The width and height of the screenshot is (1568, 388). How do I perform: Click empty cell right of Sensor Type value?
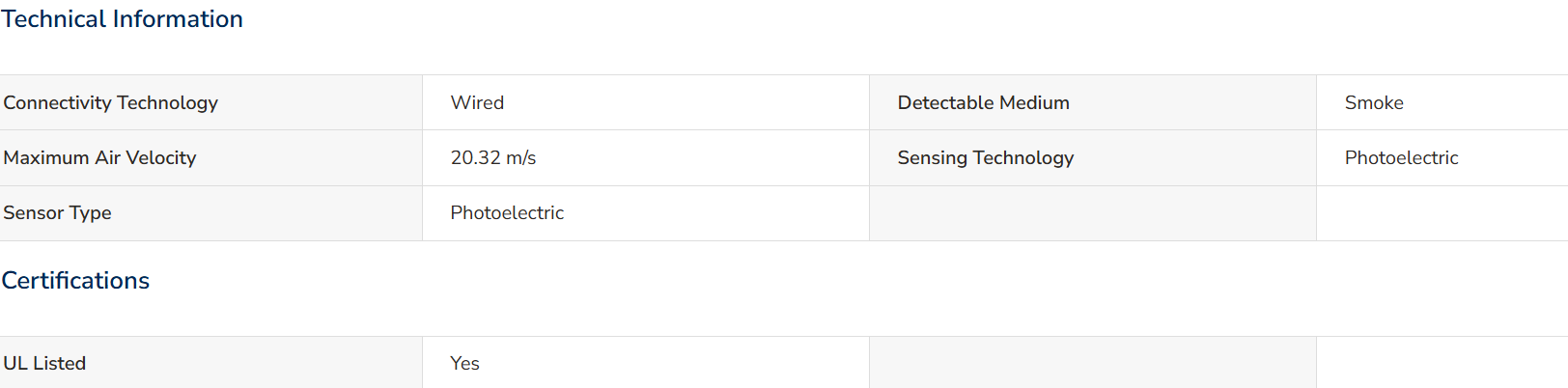point(1093,213)
